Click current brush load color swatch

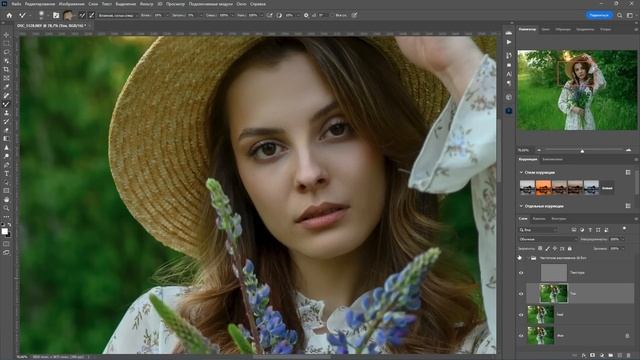[x=68, y=15]
